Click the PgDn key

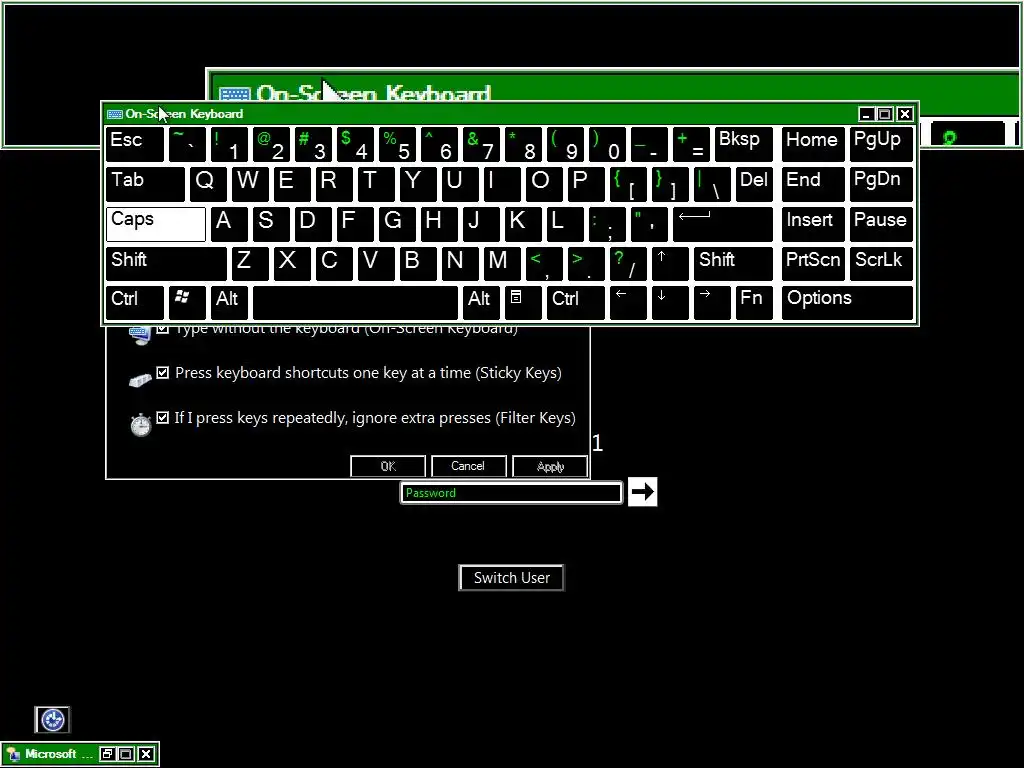pos(881,184)
